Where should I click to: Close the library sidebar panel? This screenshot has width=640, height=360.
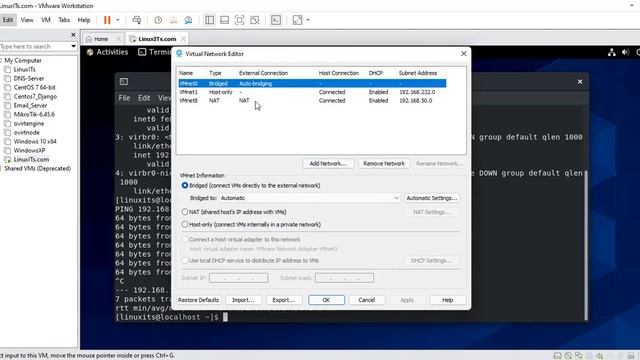[x=73, y=35]
